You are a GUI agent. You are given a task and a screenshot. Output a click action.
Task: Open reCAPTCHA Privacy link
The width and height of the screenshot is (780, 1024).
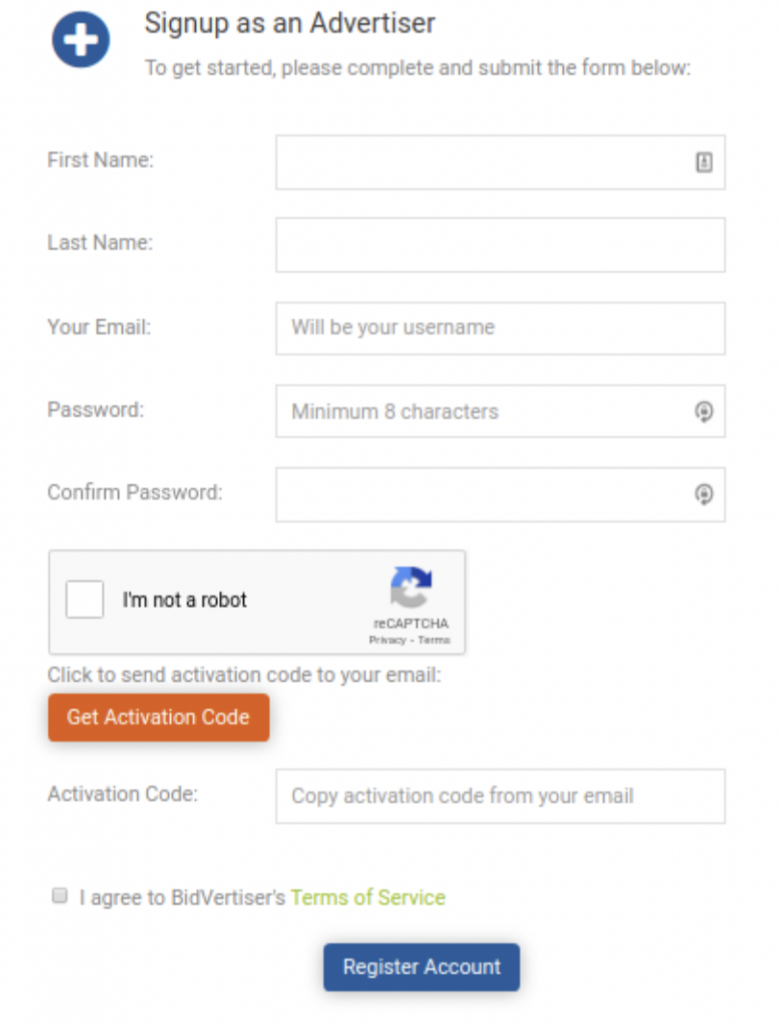[387, 640]
